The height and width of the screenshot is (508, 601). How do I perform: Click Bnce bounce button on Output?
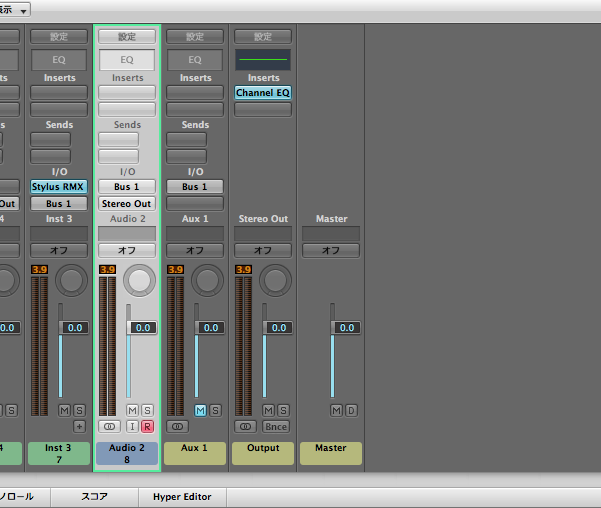pyautogui.click(x=276, y=426)
